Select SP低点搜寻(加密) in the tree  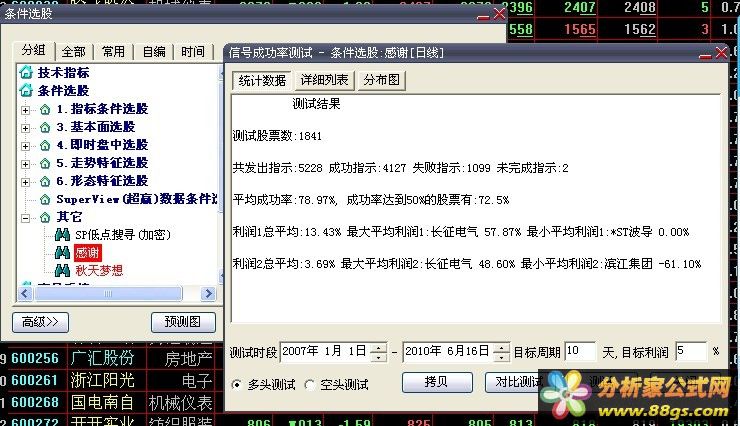[x=123, y=234]
